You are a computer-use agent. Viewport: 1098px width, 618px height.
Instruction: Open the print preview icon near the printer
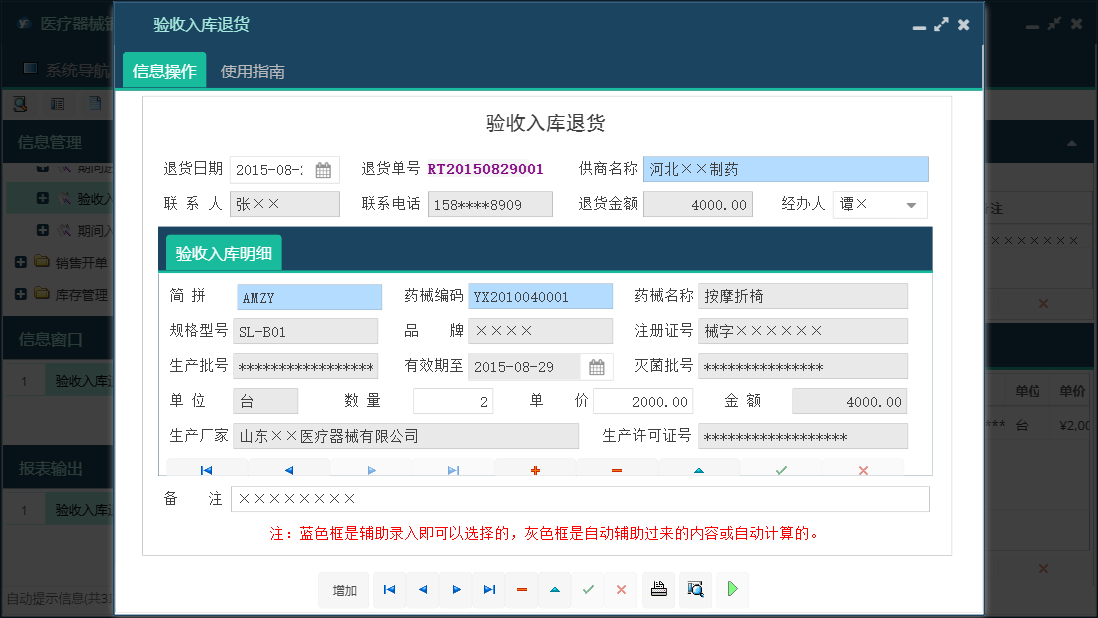[x=695, y=590]
